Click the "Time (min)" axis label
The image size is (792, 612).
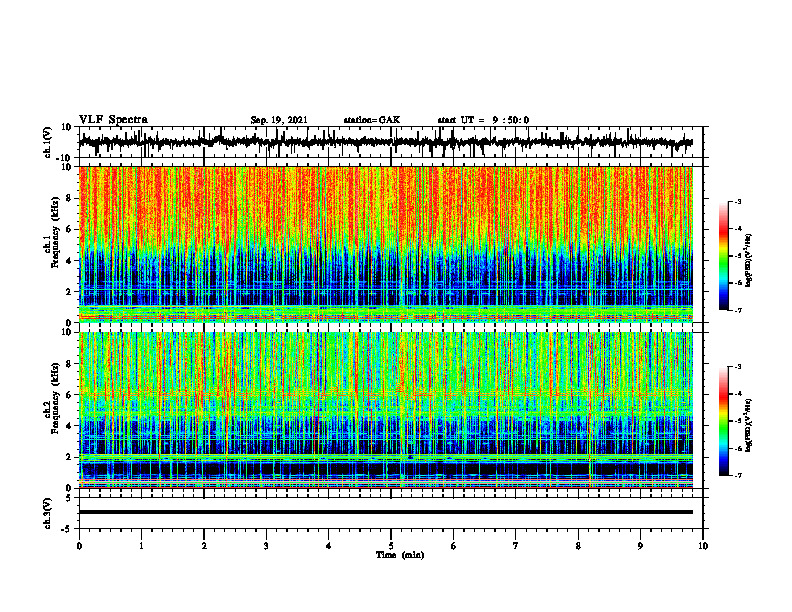400,555
